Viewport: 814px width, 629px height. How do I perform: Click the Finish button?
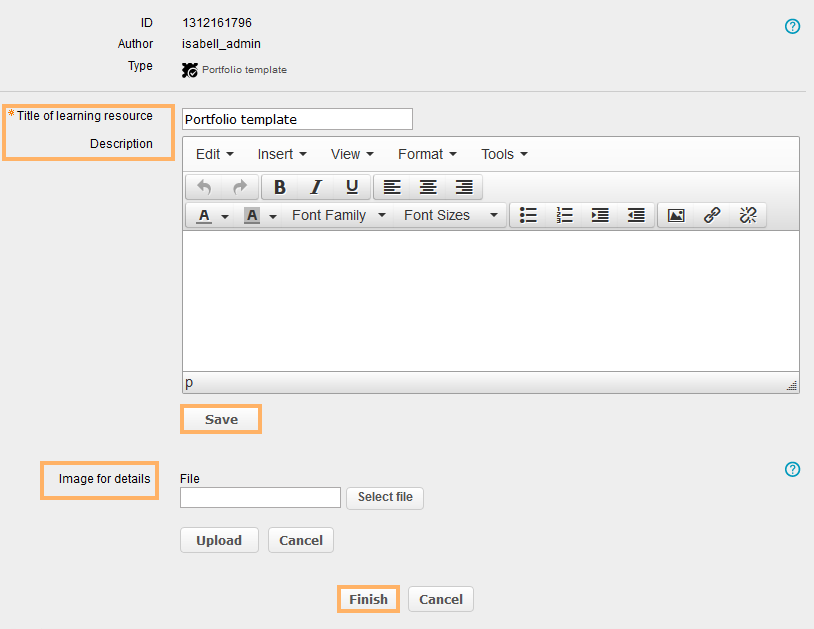368,599
